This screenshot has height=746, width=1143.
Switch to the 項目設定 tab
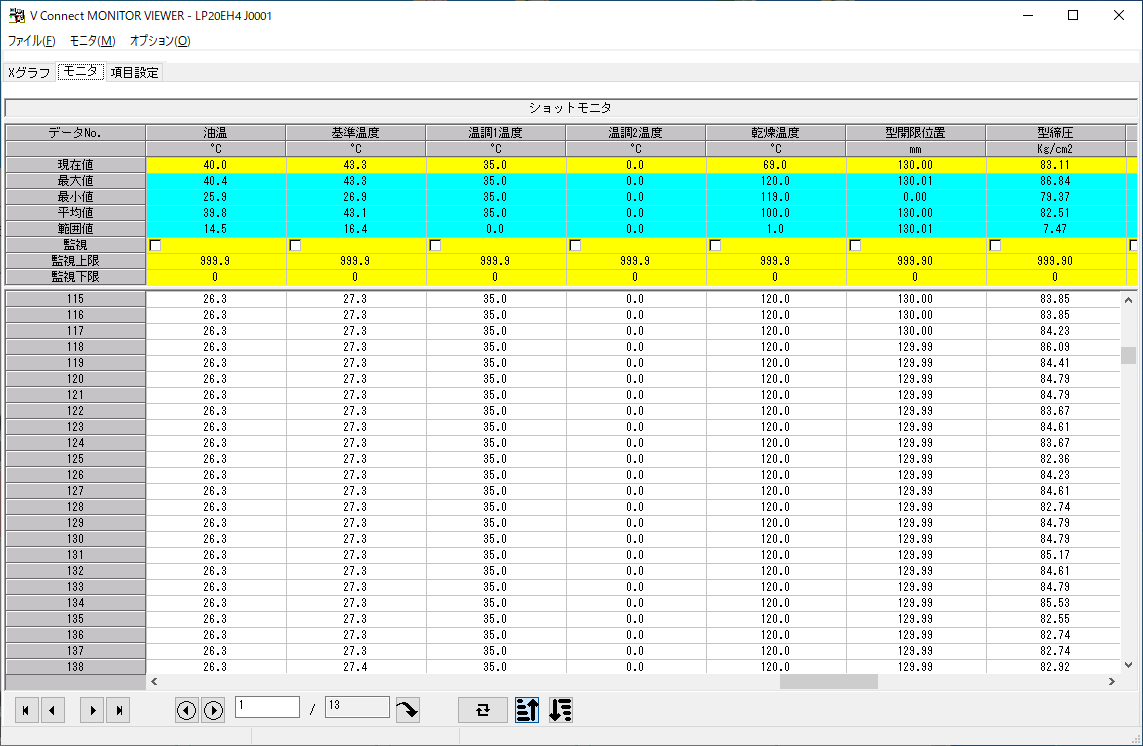pyautogui.click(x=134, y=72)
